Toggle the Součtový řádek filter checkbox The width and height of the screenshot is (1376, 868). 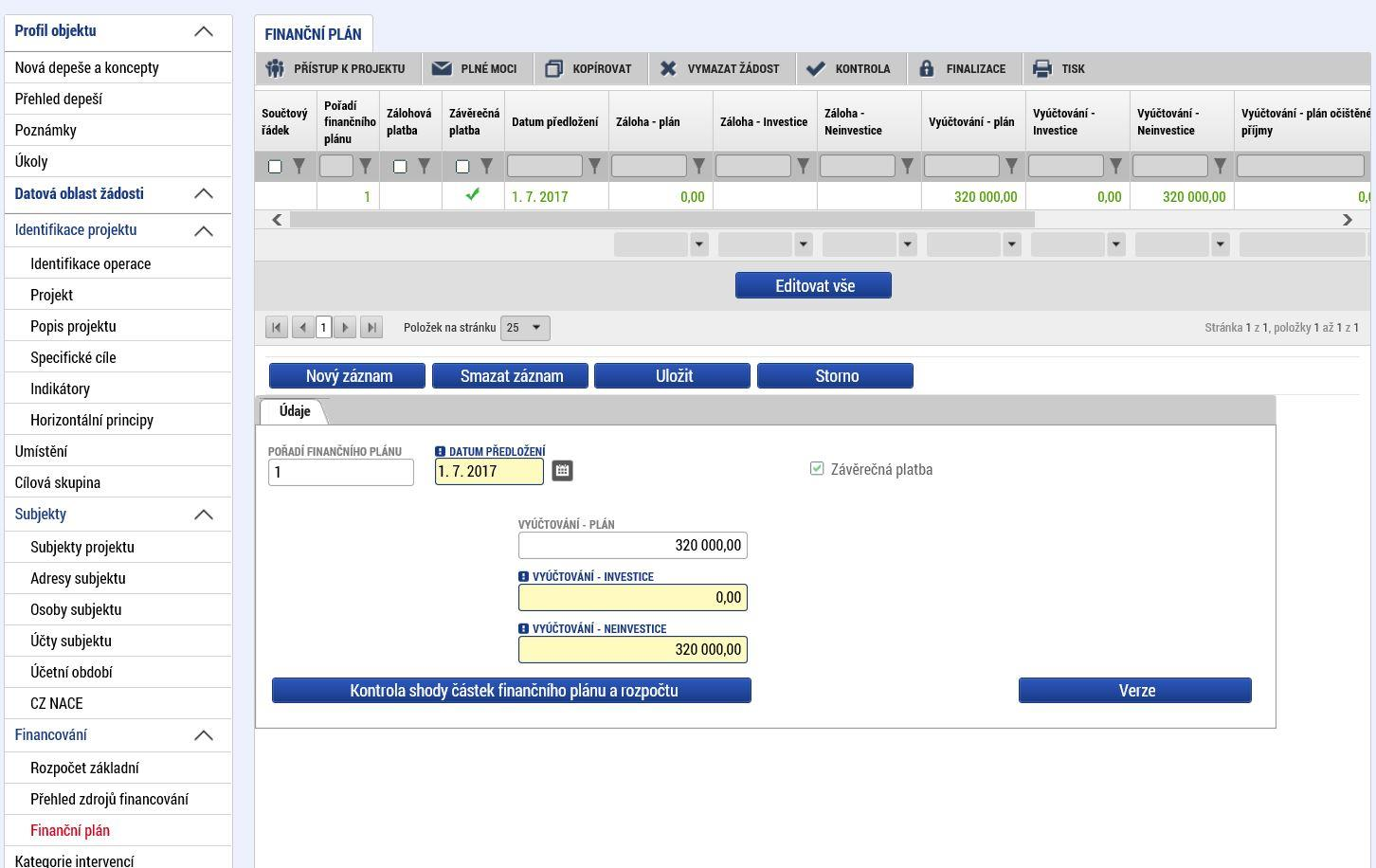click(x=275, y=167)
